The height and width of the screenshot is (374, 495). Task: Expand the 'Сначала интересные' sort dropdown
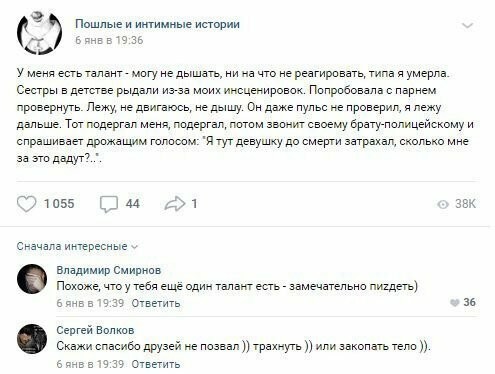(77, 246)
